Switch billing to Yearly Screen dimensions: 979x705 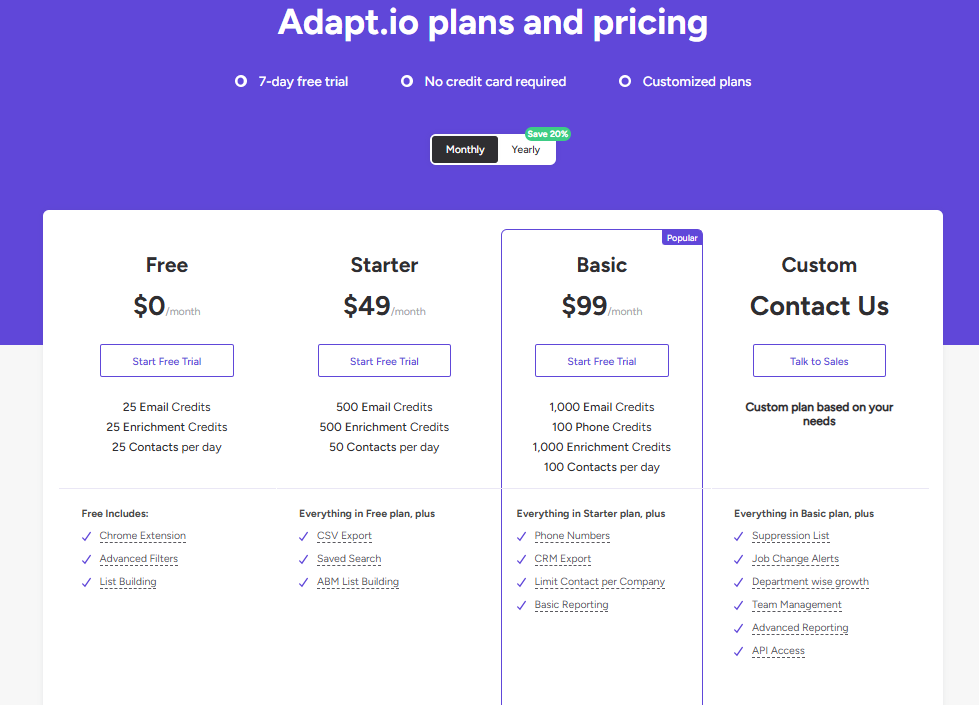tap(526, 149)
